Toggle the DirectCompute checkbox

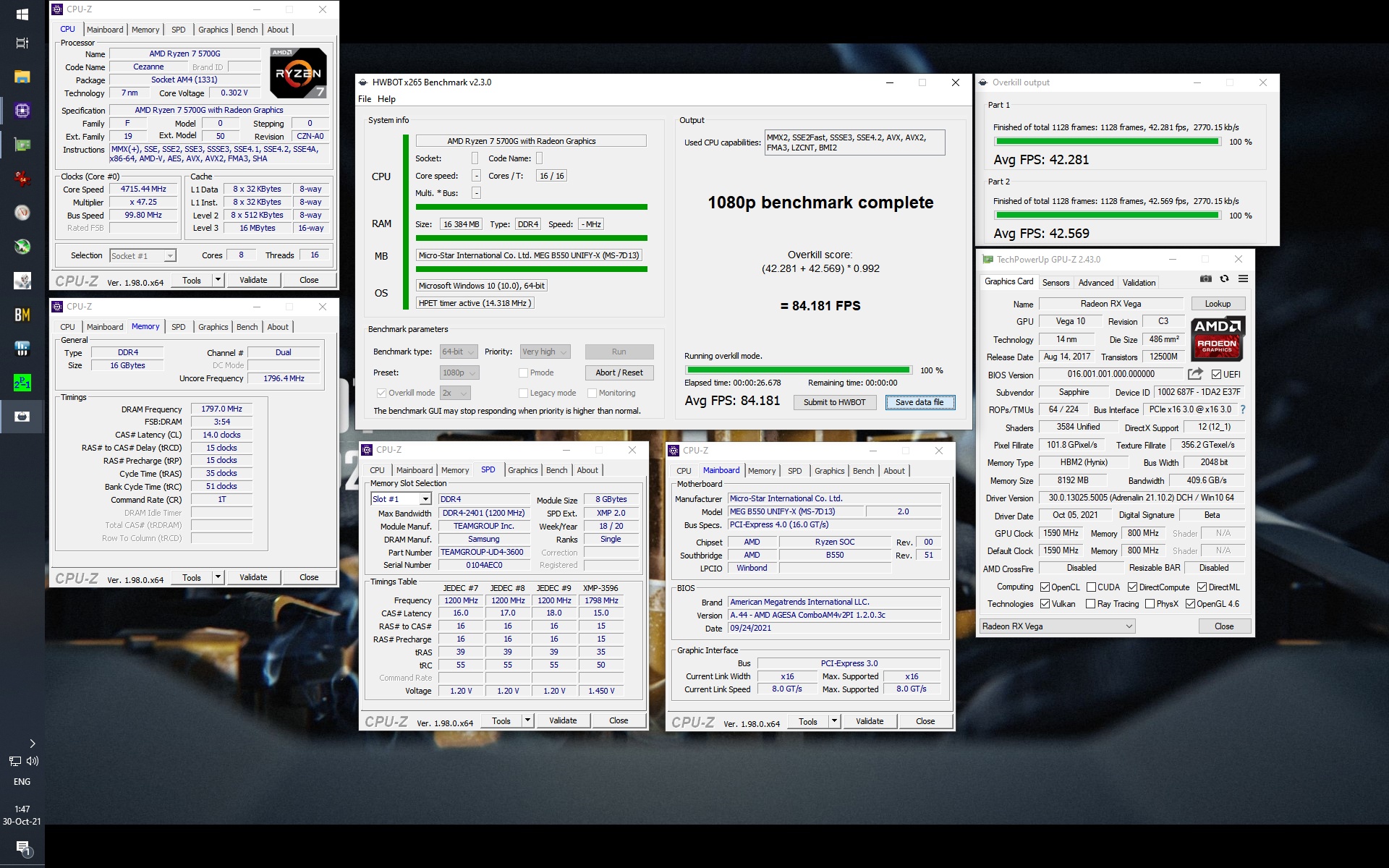tap(1133, 587)
